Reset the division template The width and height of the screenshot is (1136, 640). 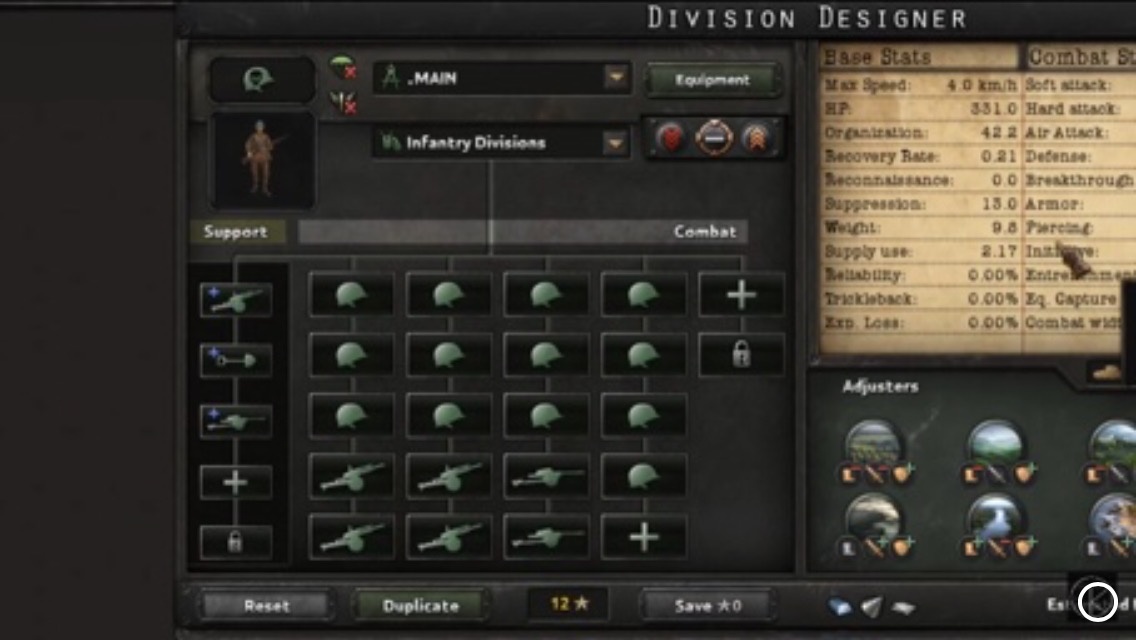click(x=267, y=605)
